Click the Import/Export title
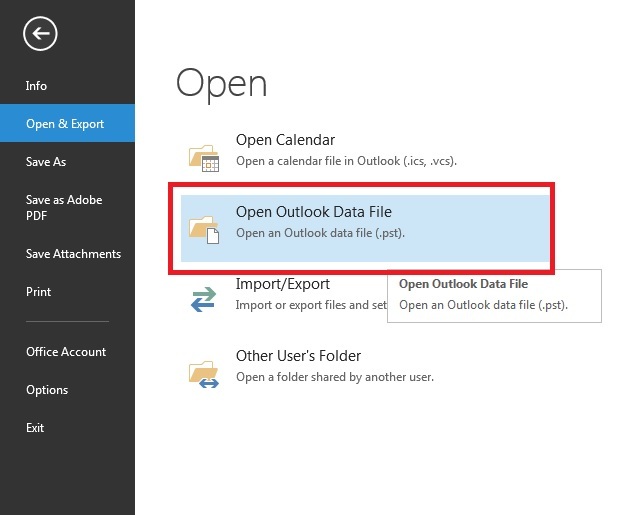637x515 pixels. coord(283,284)
